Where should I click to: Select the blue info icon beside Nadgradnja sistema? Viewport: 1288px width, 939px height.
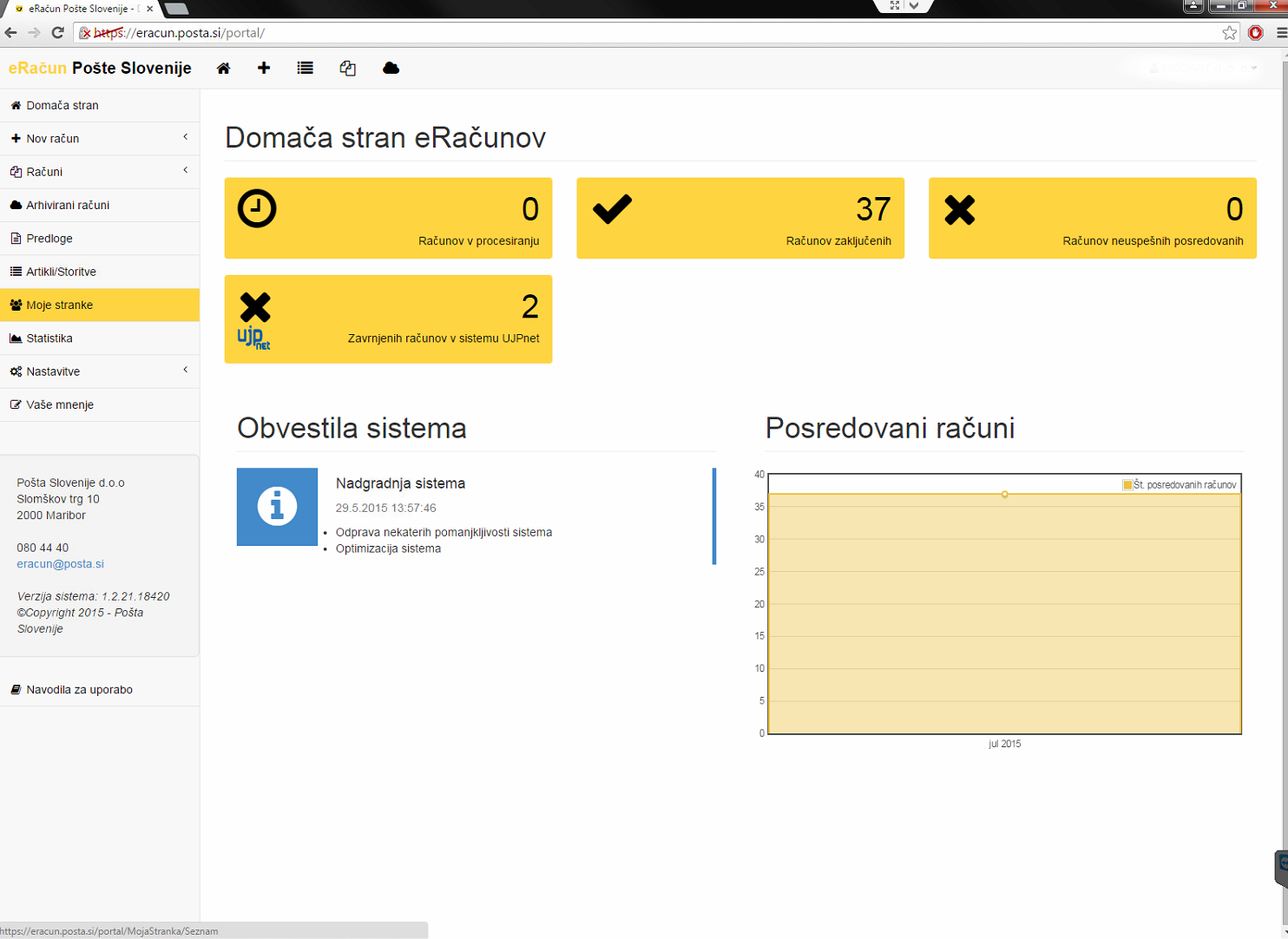coord(277,507)
